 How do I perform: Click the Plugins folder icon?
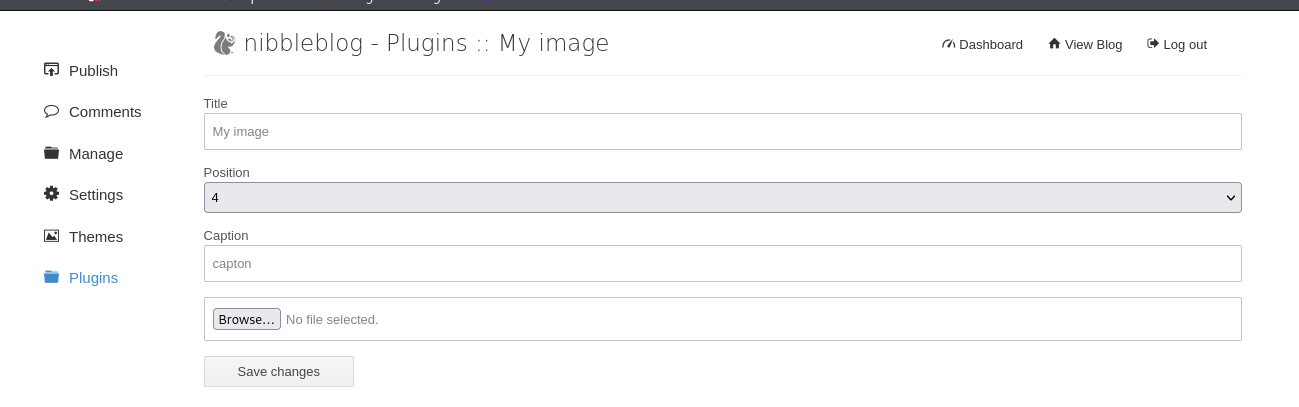pos(51,277)
